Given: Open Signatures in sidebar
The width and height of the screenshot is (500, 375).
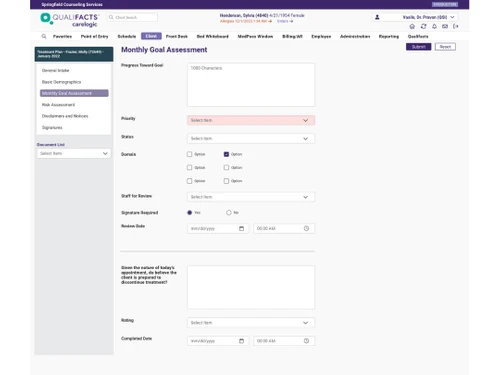Looking at the screenshot, I should 52,127.
